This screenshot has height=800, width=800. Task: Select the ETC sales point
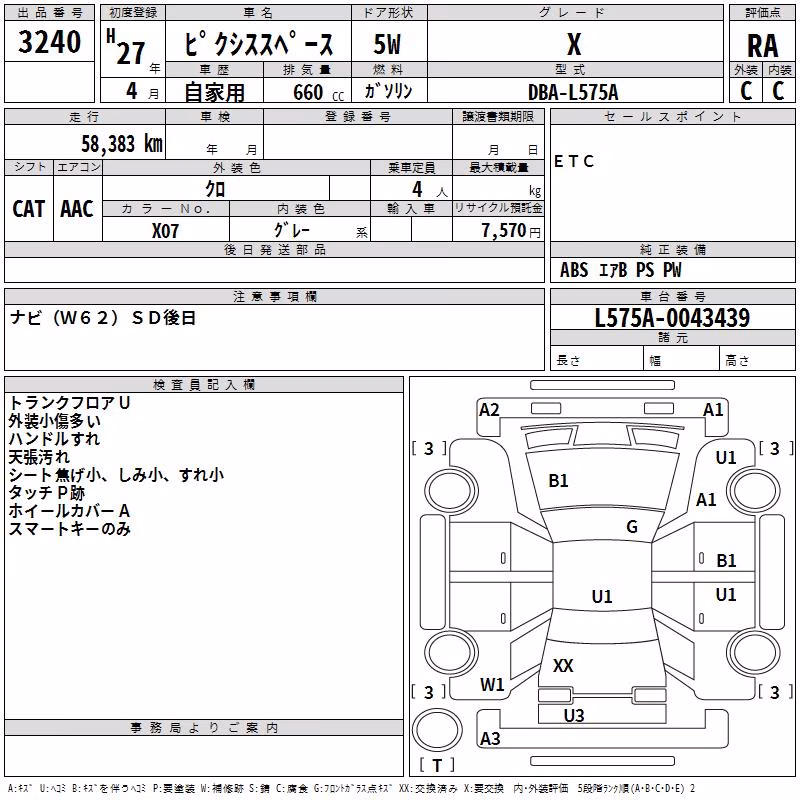click(574, 161)
